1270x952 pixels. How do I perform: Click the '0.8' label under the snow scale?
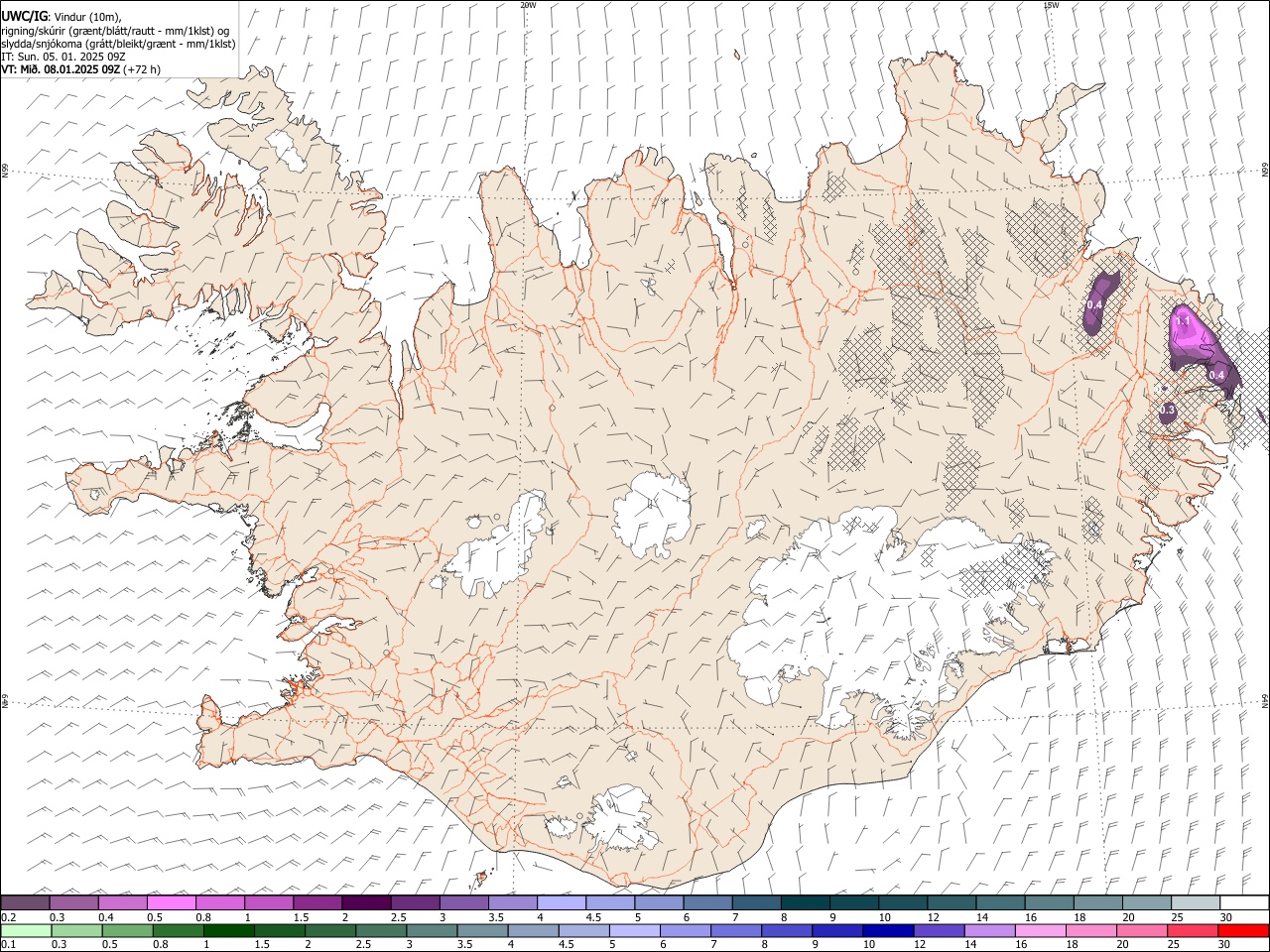point(203,917)
